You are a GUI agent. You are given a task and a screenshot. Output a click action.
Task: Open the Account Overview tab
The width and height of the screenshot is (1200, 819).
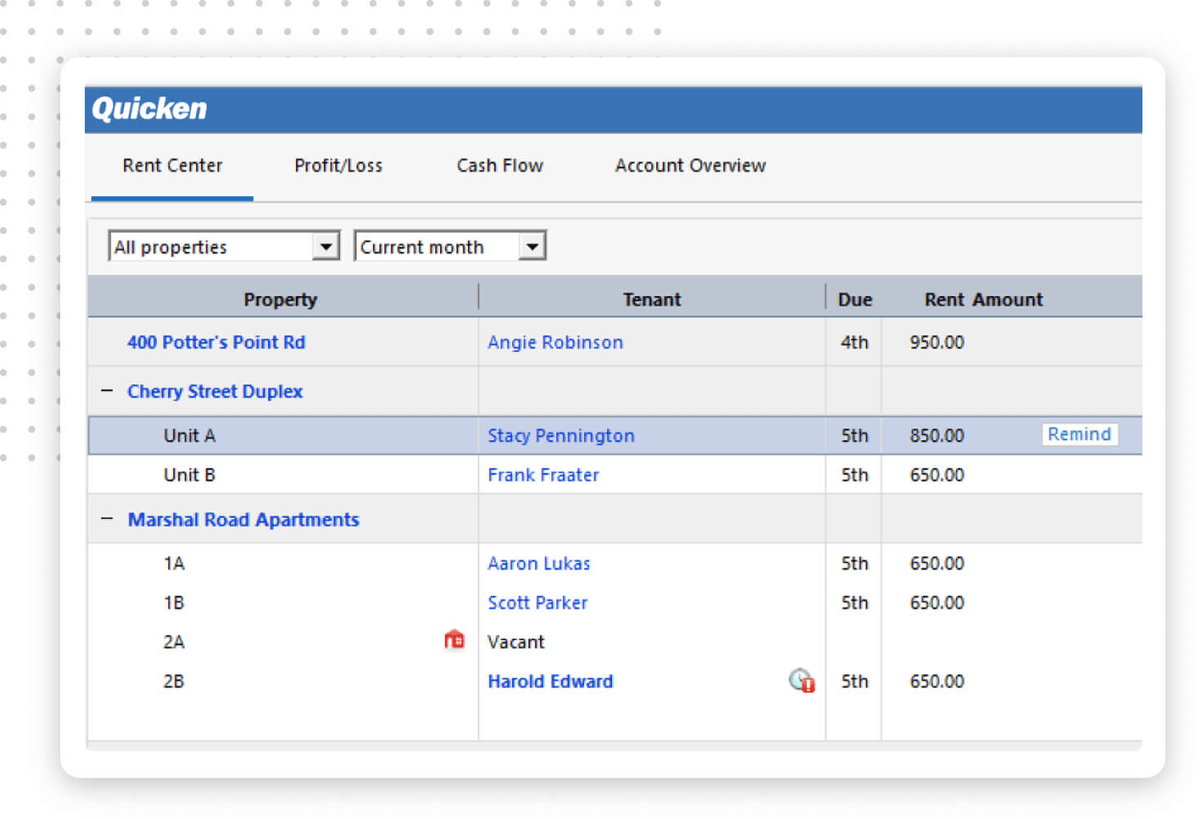690,165
